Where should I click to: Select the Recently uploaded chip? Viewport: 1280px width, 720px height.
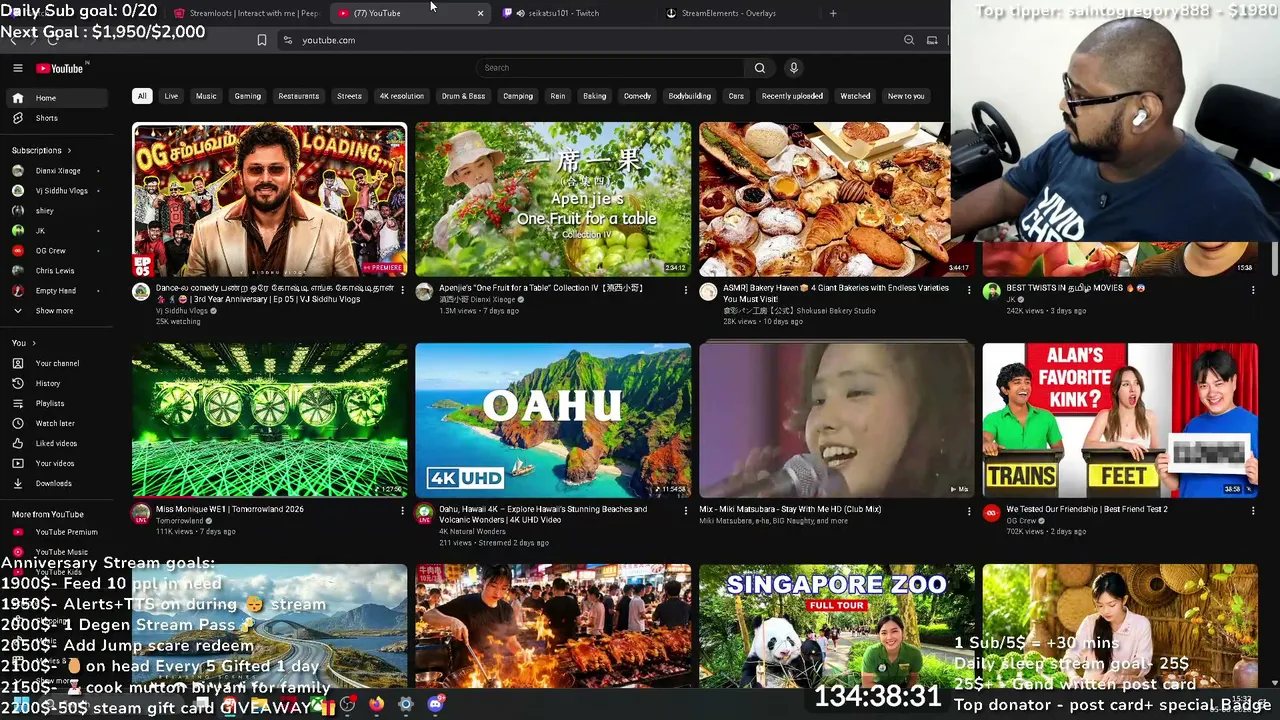coord(792,96)
